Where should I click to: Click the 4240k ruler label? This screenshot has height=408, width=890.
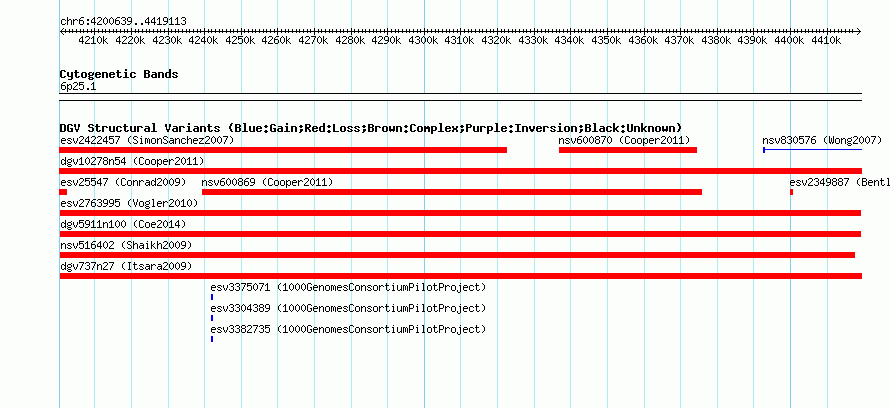click(204, 41)
